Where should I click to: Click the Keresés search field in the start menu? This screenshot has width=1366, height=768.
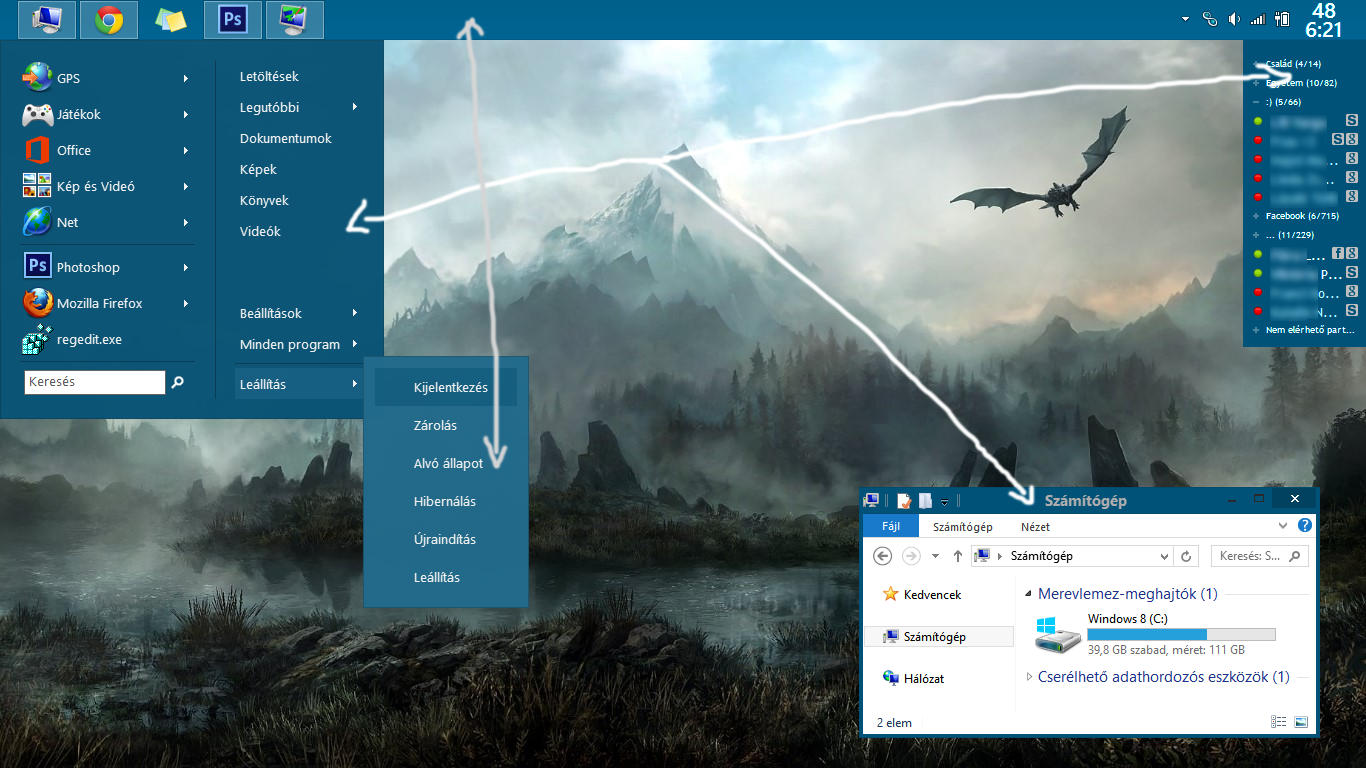pyautogui.click(x=95, y=382)
